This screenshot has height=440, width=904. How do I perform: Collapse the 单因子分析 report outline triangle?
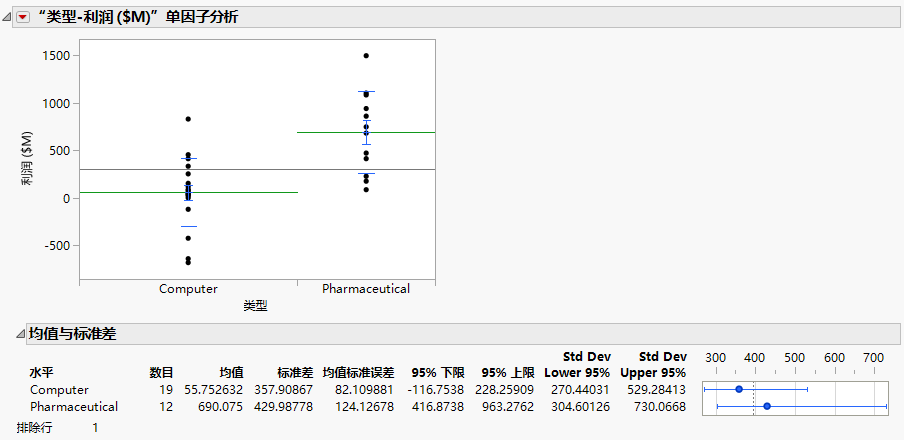pyautogui.click(x=9, y=17)
